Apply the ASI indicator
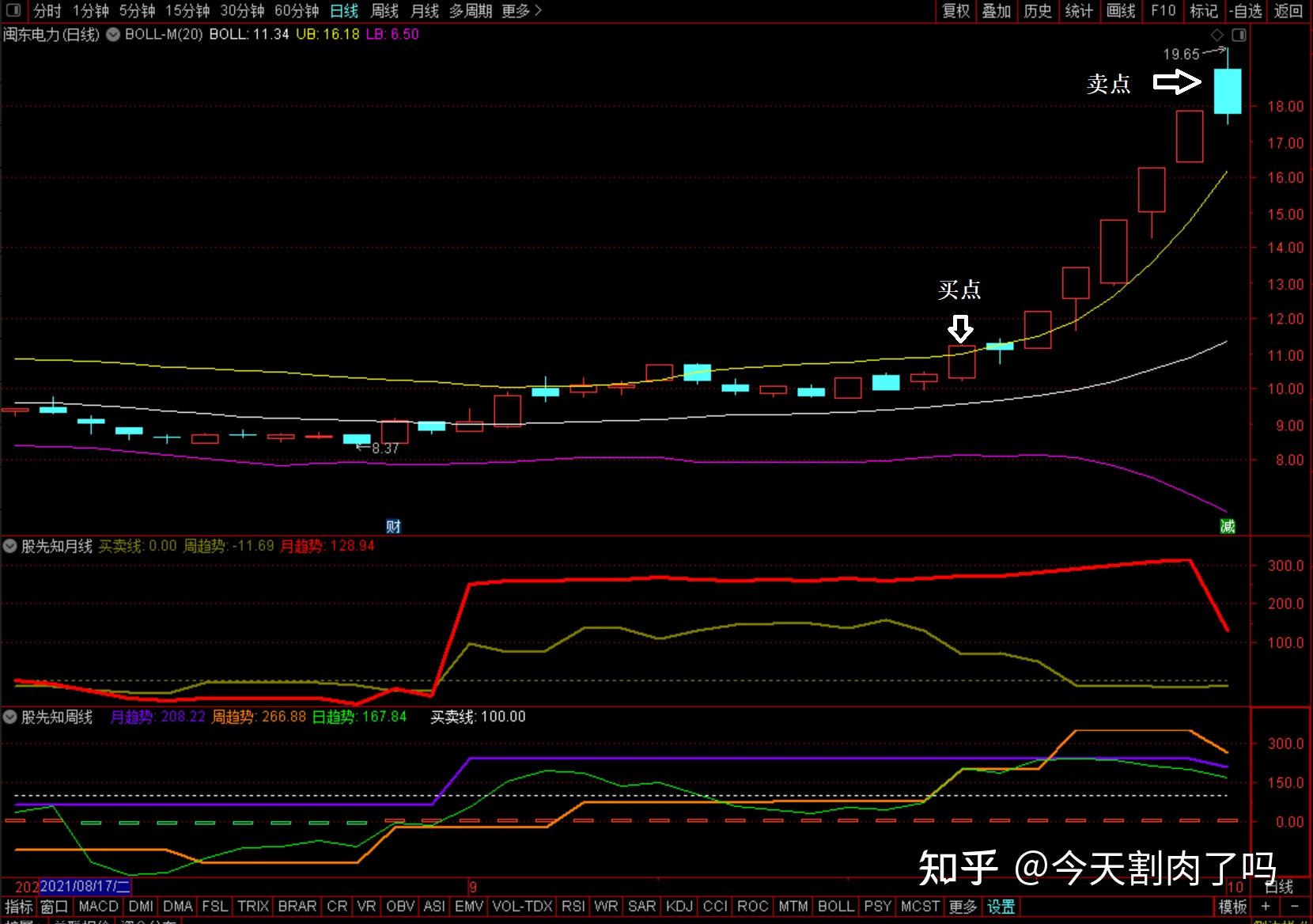Screen dimensions: 1313x924 [x=434, y=907]
